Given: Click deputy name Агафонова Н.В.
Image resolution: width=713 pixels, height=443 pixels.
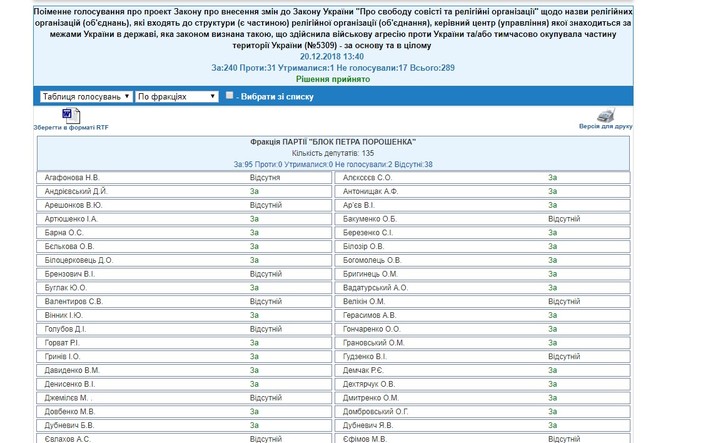Looking at the screenshot, I should [x=72, y=177].
